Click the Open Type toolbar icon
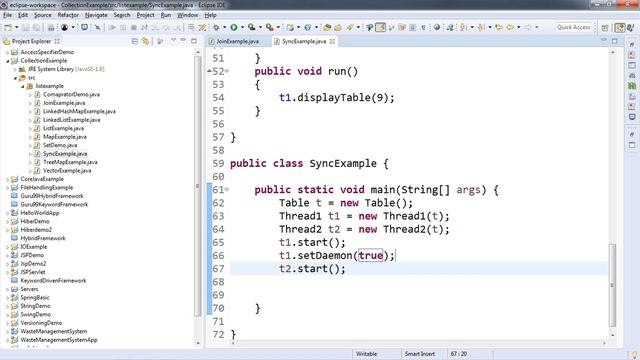This screenshot has width=640, height=360. click(327, 27)
